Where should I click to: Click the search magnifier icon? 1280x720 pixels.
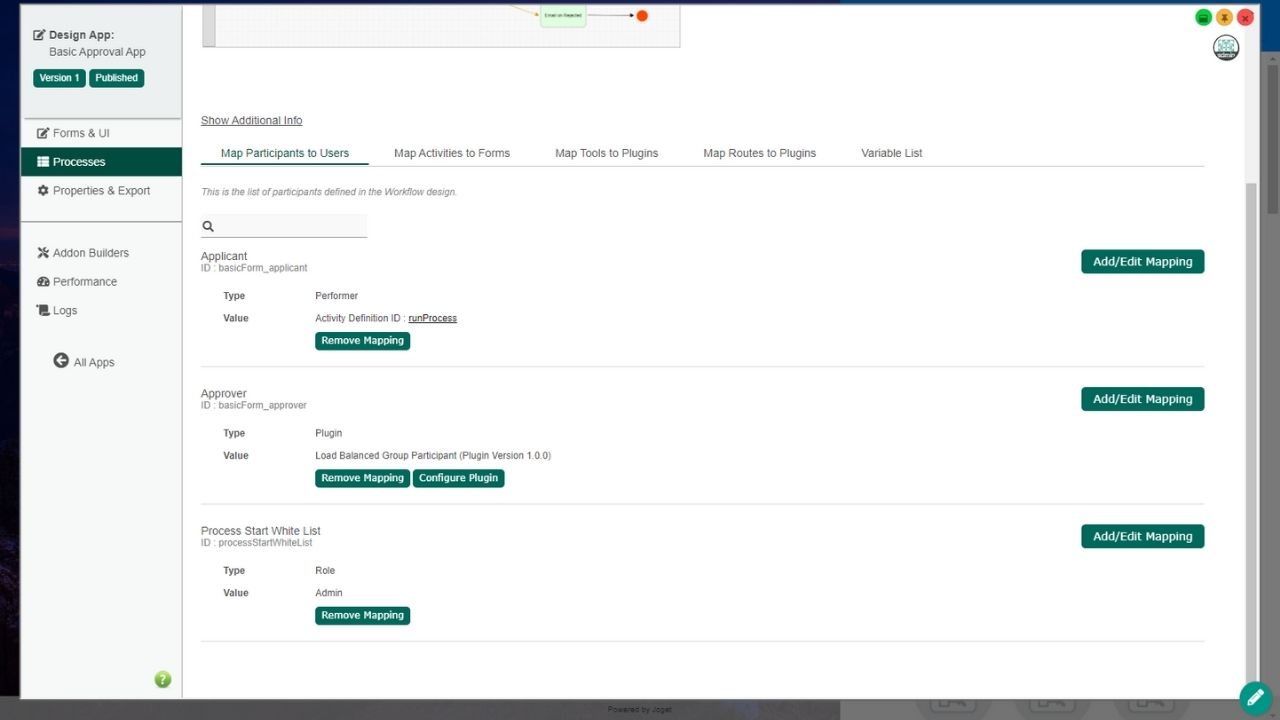[x=209, y=227]
